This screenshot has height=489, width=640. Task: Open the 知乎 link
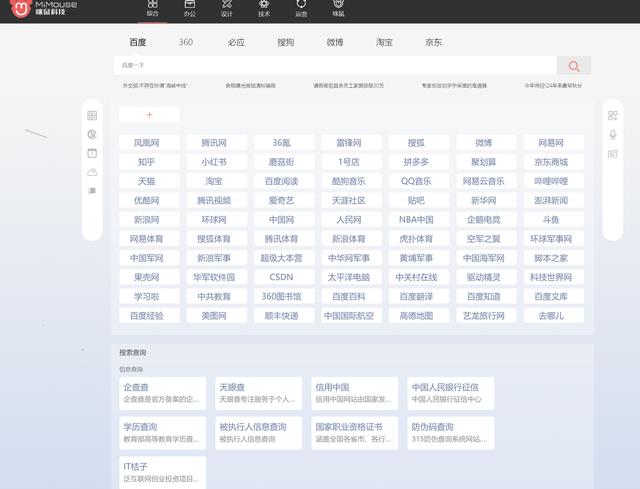tap(149, 162)
